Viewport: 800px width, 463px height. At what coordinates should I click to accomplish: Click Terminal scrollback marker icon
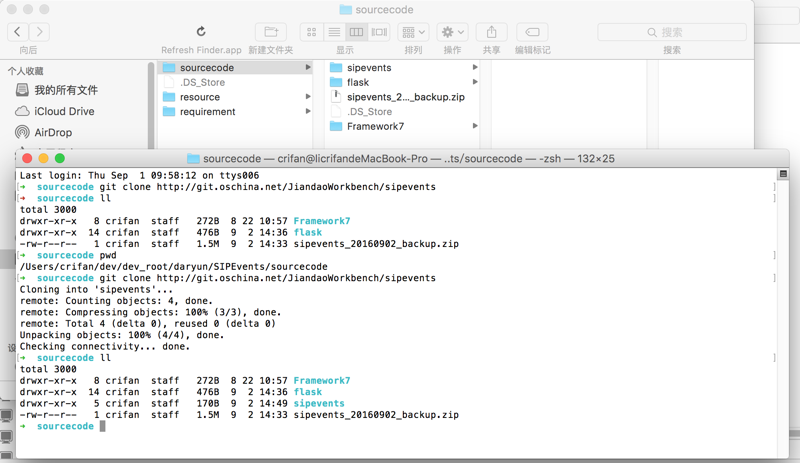point(783,175)
